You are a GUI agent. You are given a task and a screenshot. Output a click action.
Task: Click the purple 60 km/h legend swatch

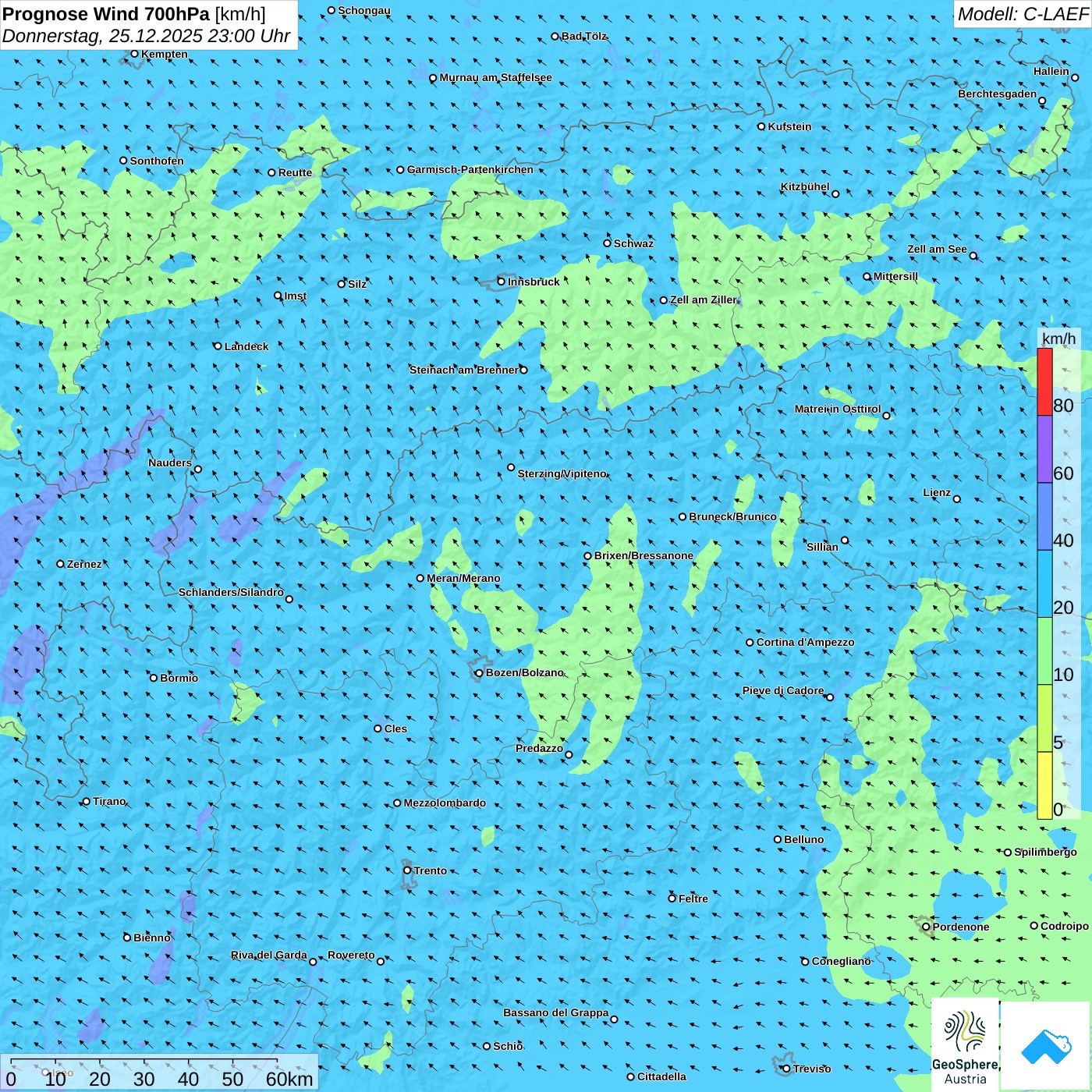pyautogui.click(x=1044, y=449)
